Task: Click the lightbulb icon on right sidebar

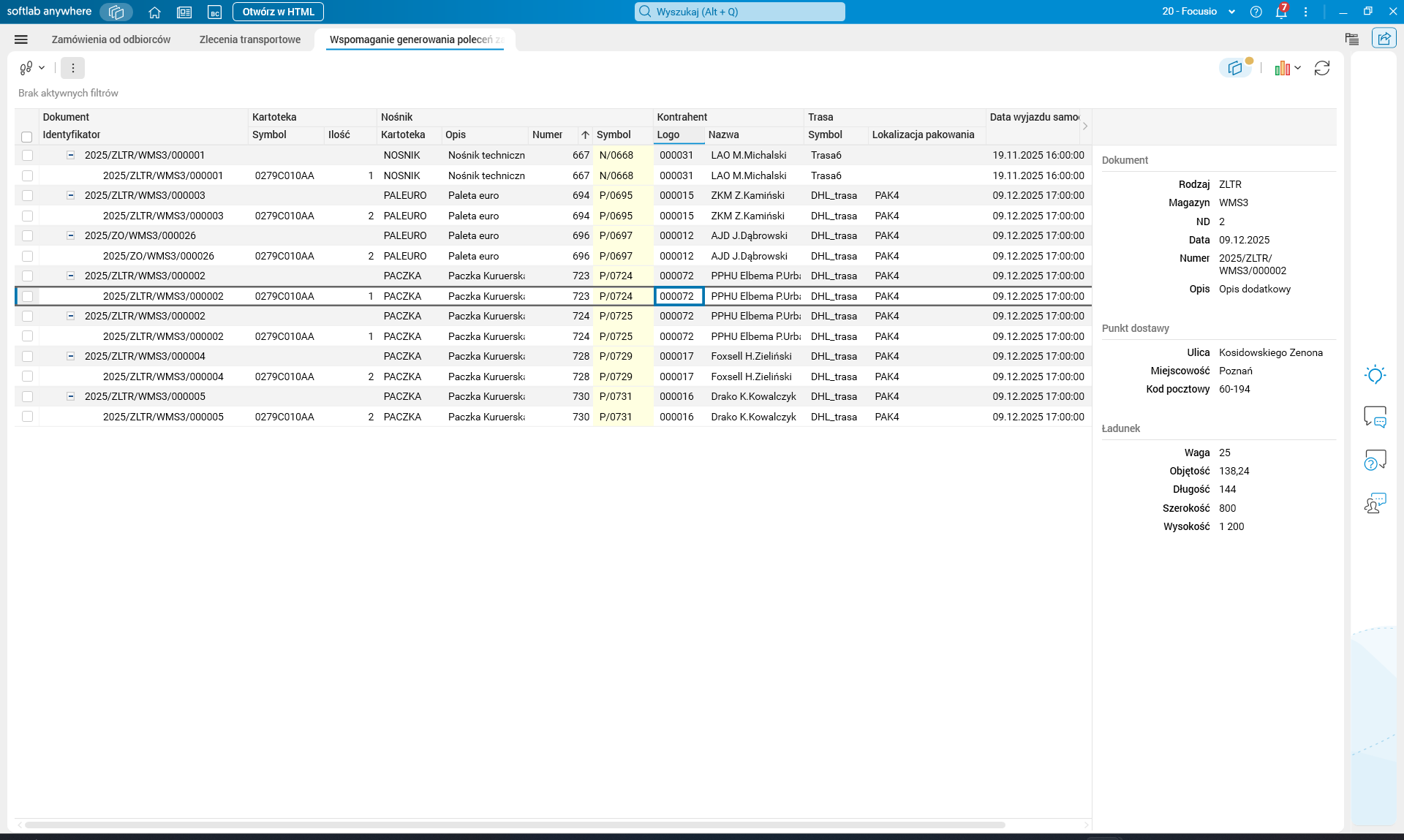Action: click(x=1375, y=375)
